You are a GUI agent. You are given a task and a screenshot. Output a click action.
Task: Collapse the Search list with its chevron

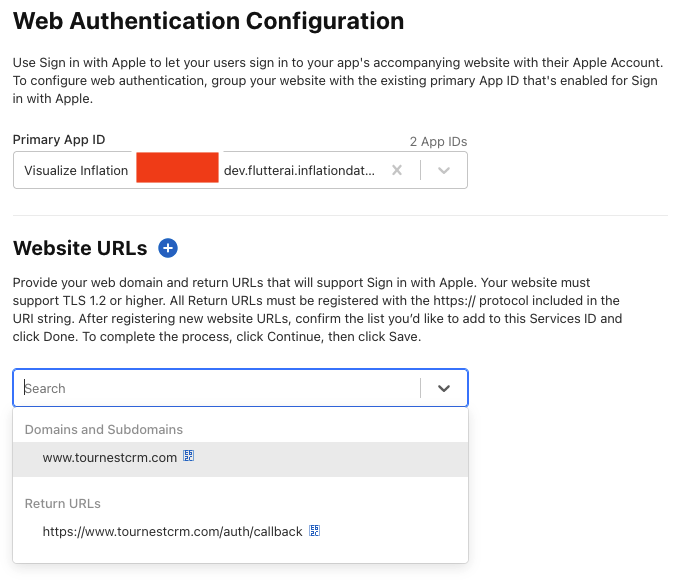tap(445, 388)
